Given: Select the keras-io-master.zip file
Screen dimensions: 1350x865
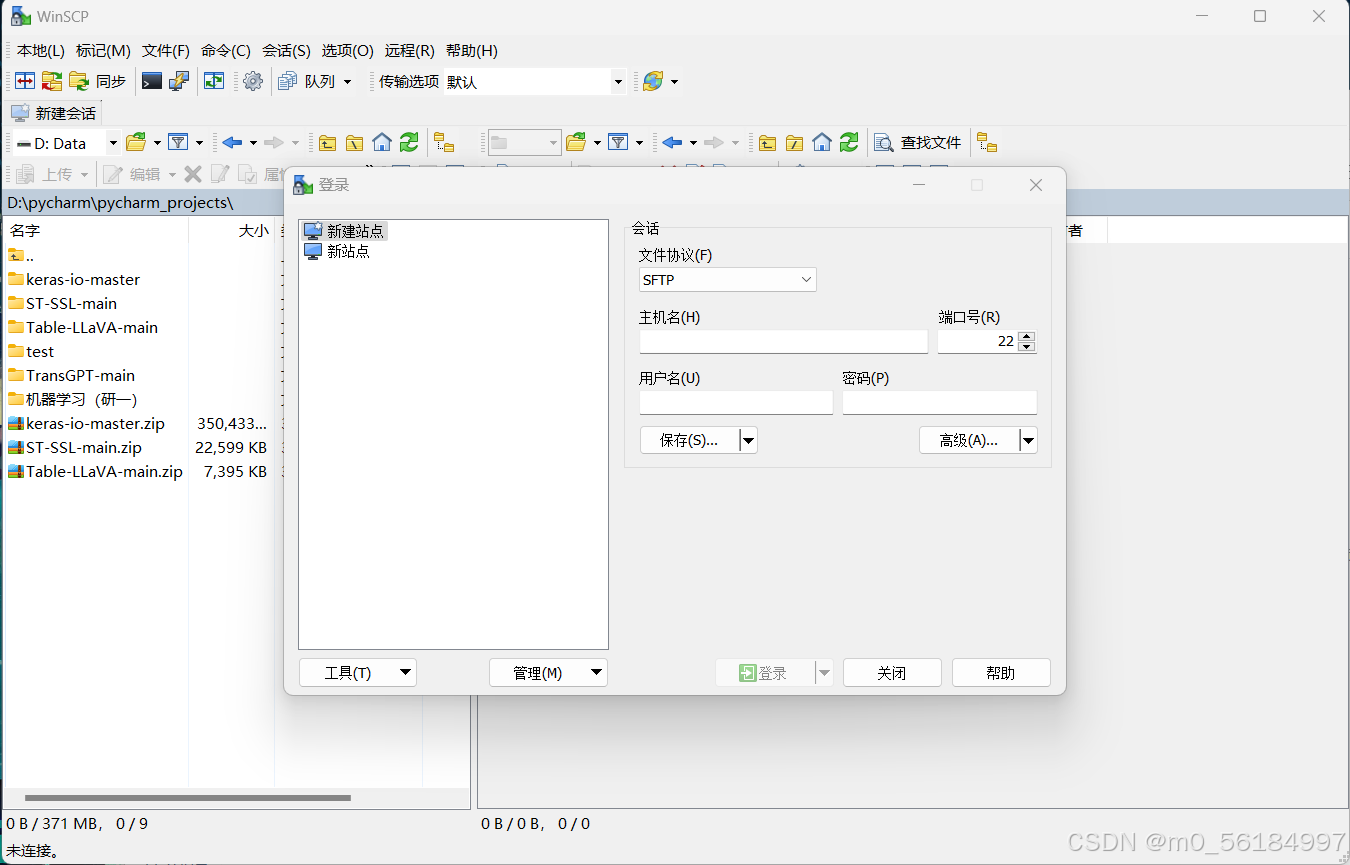Looking at the screenshot, I should 95,424.
